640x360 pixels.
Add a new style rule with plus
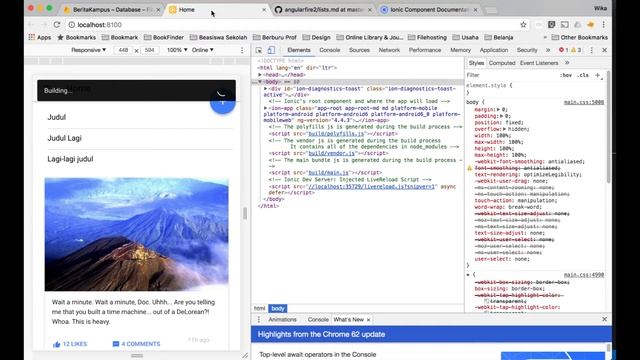click(x=598, y=75)
